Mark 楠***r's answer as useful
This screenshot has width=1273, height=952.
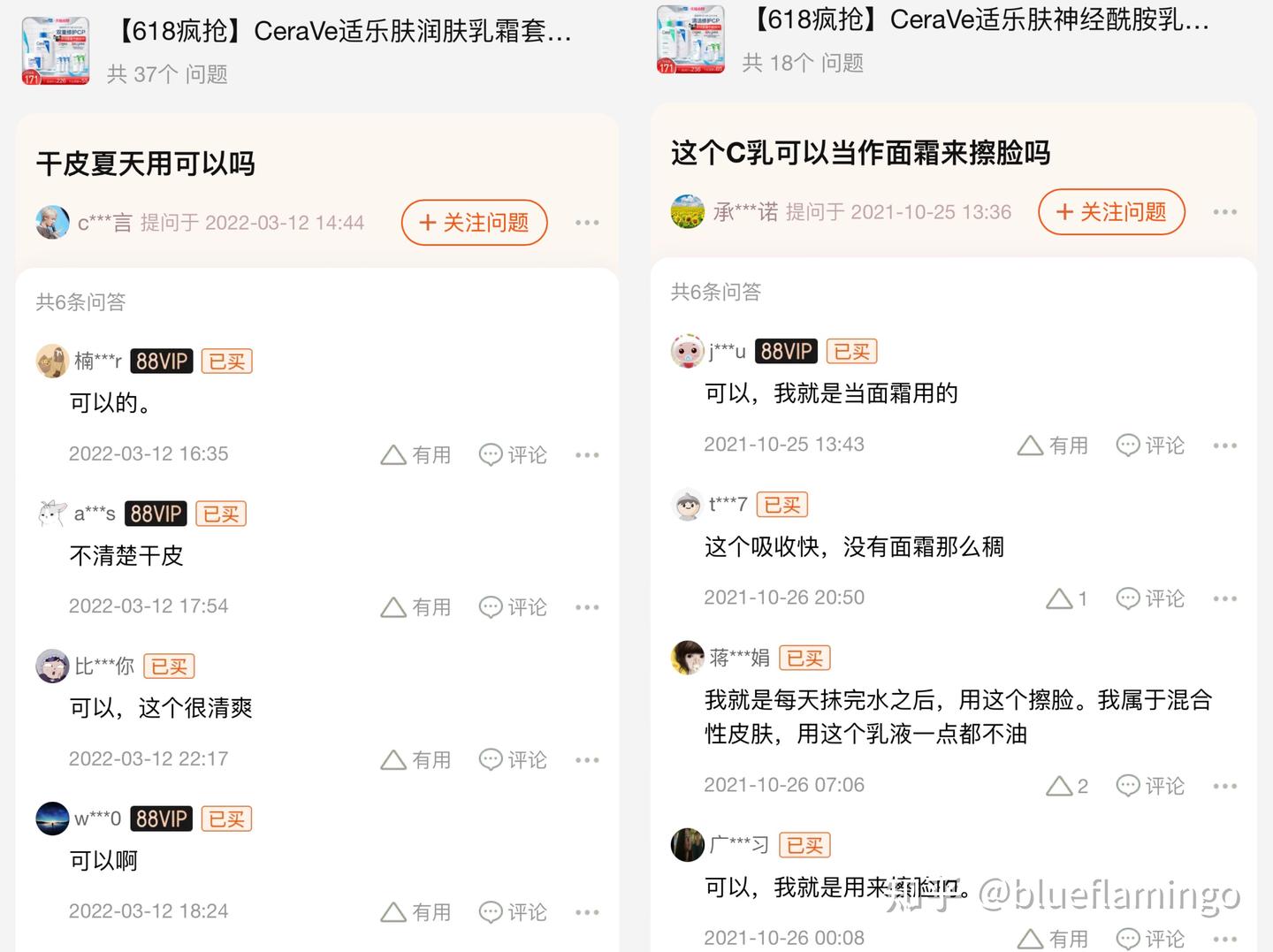(415, 455)
